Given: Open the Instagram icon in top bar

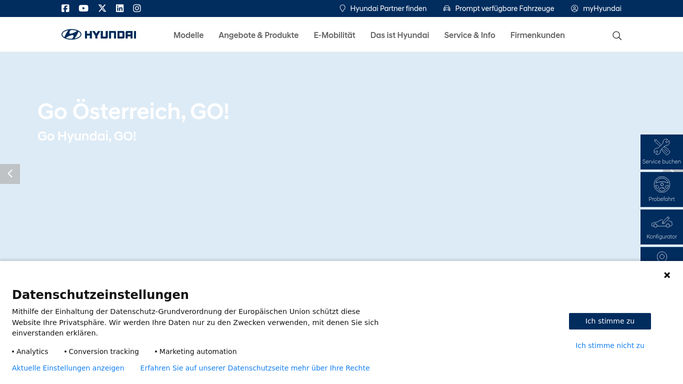Looking at the screenshot, I should [137, 8].
